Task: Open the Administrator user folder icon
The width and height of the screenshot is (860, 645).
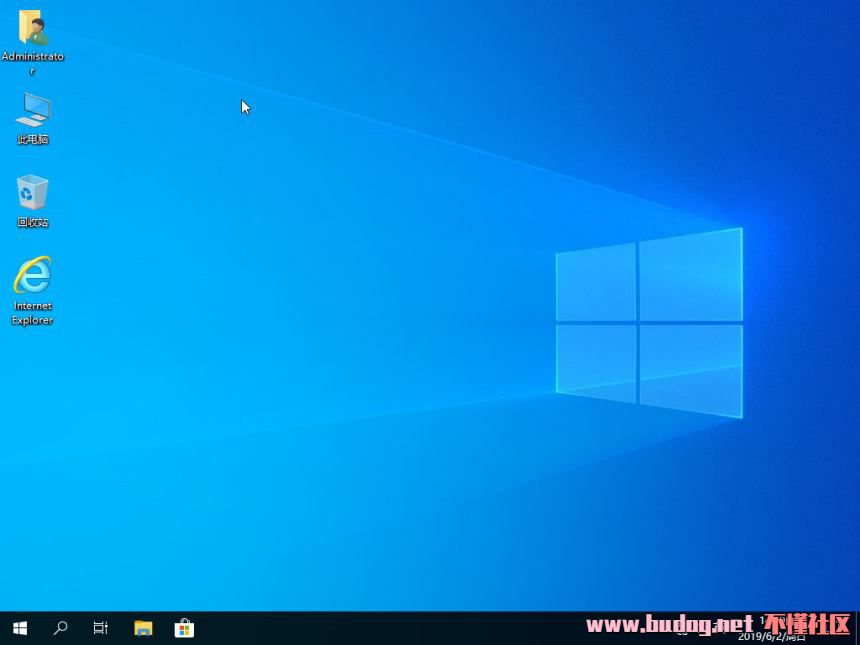Action: click(32, 27)
